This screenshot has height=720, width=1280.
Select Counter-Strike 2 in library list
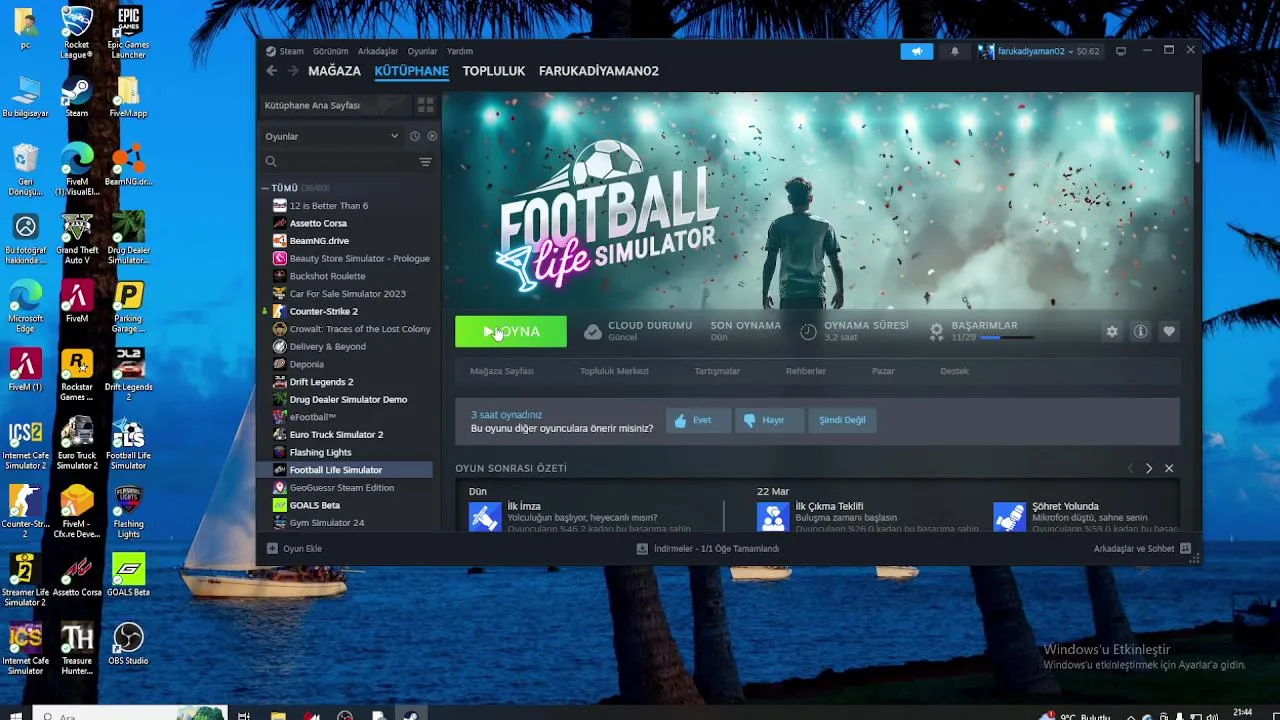323,311
